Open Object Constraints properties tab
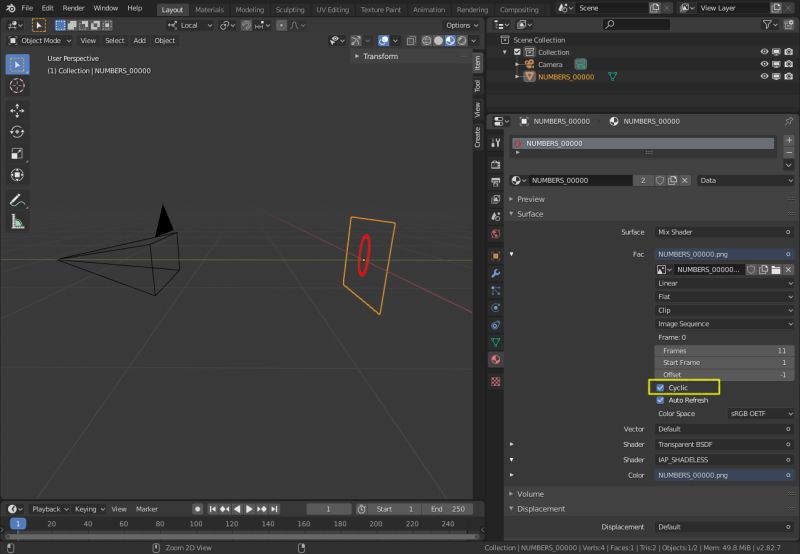 point(495,325)
